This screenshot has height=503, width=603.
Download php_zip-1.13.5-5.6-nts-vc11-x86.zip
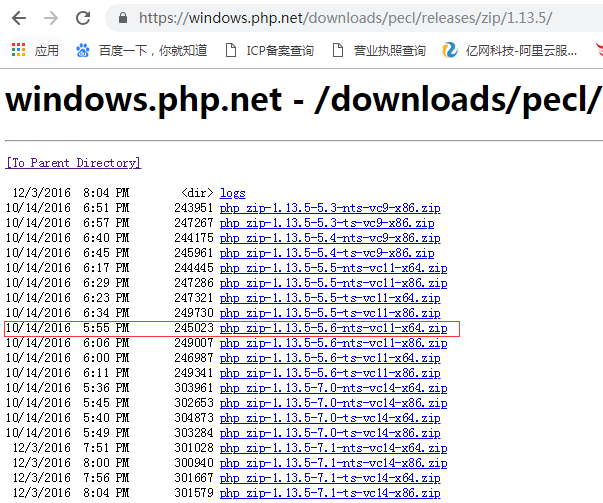click(333, 343)
